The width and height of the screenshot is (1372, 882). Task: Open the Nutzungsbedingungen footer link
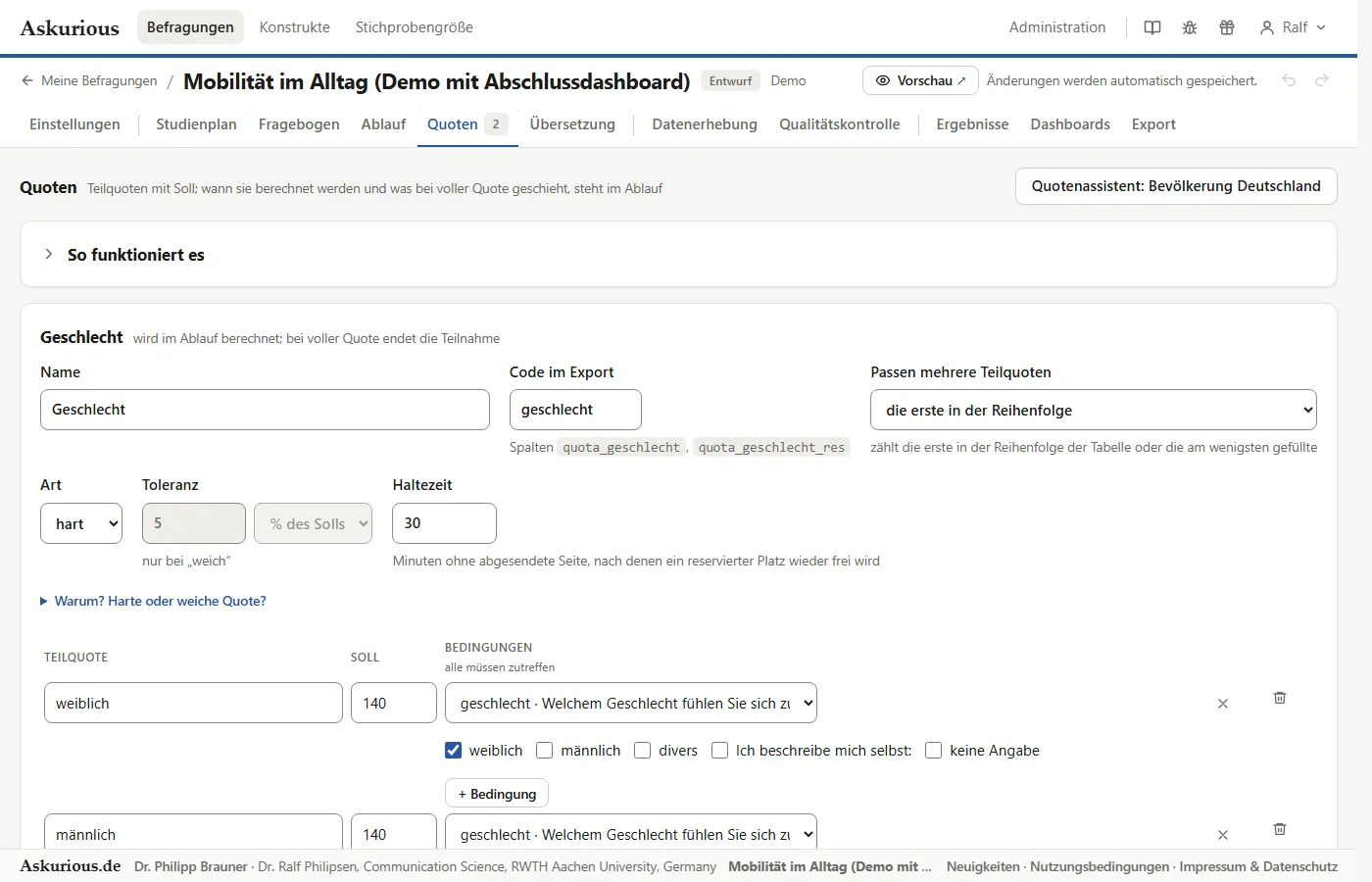1100,866
